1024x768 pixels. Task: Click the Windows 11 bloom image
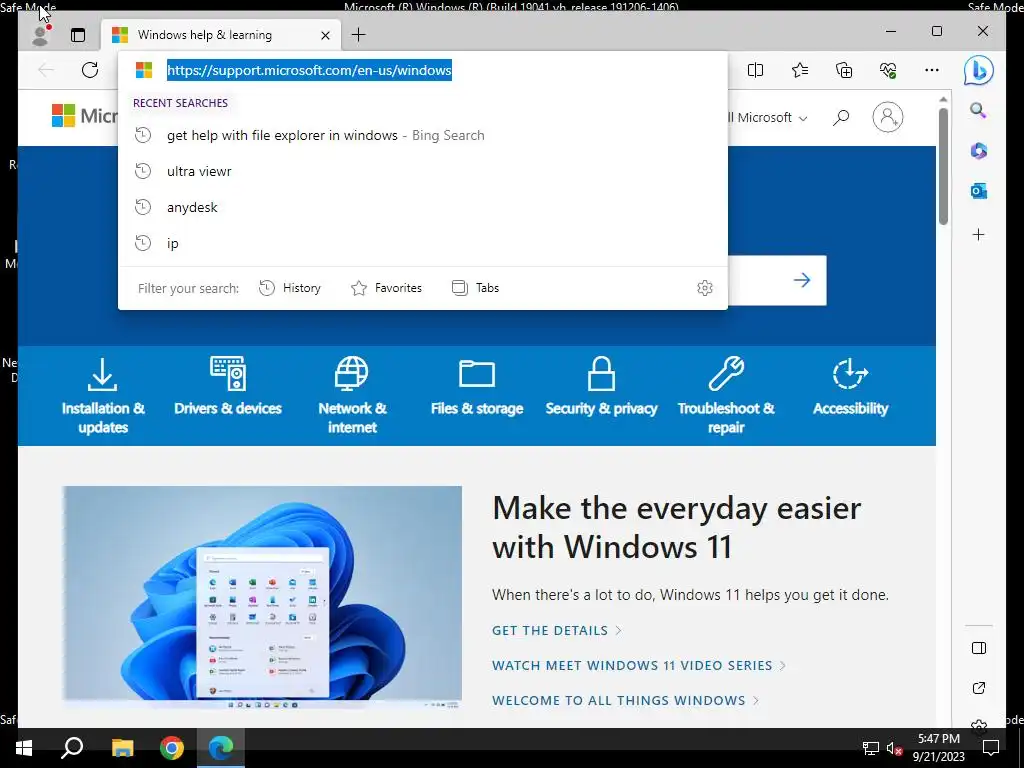click(x=262, y=597)
